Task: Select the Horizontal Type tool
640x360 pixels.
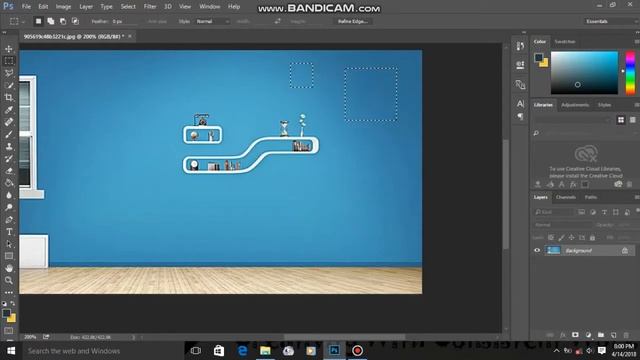Action: (9, 232)
